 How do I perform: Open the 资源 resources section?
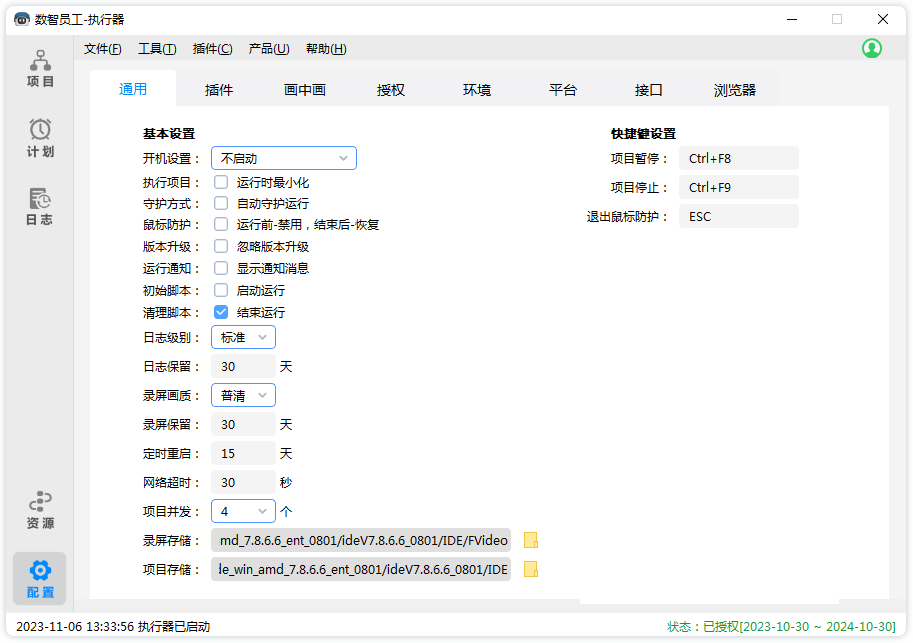click(40, 509)
